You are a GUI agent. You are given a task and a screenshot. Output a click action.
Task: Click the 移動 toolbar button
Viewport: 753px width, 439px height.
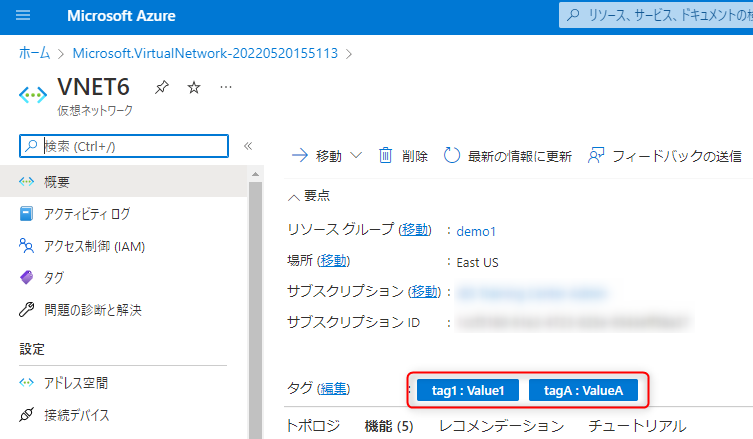317,156
